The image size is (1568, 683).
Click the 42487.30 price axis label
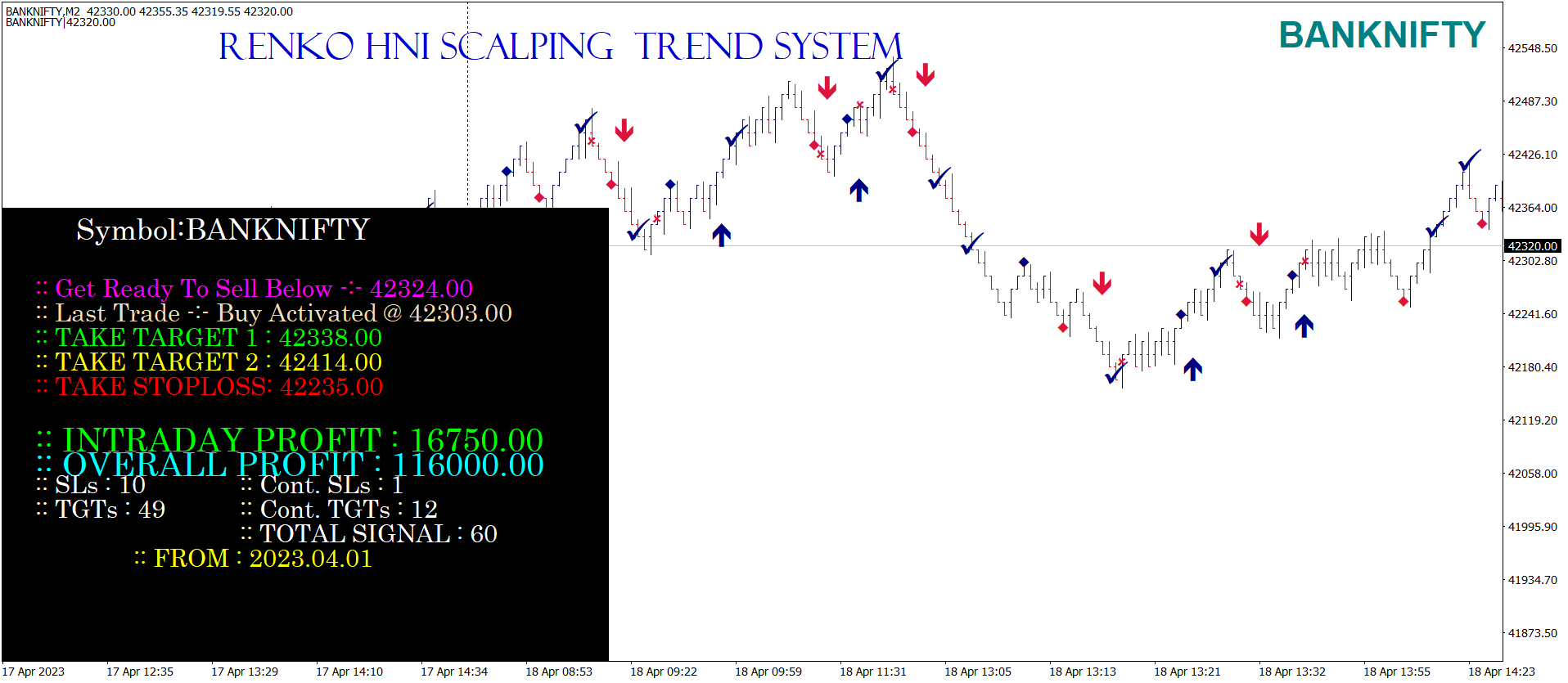[x=1532, y=101]
